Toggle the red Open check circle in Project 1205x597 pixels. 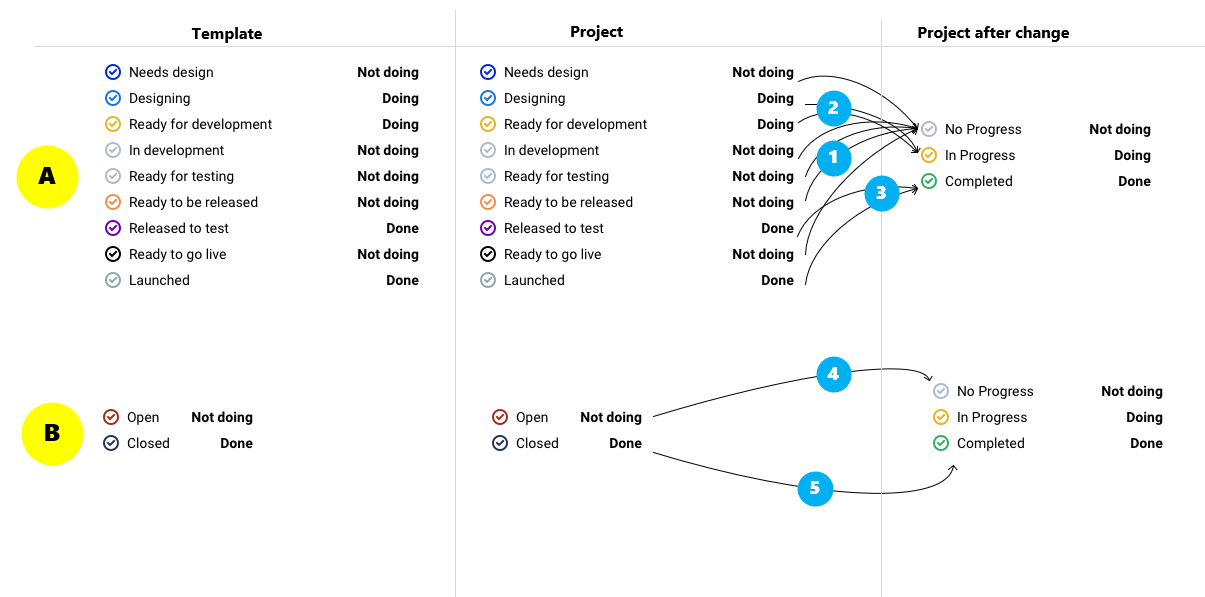click(x=500, y=417)
